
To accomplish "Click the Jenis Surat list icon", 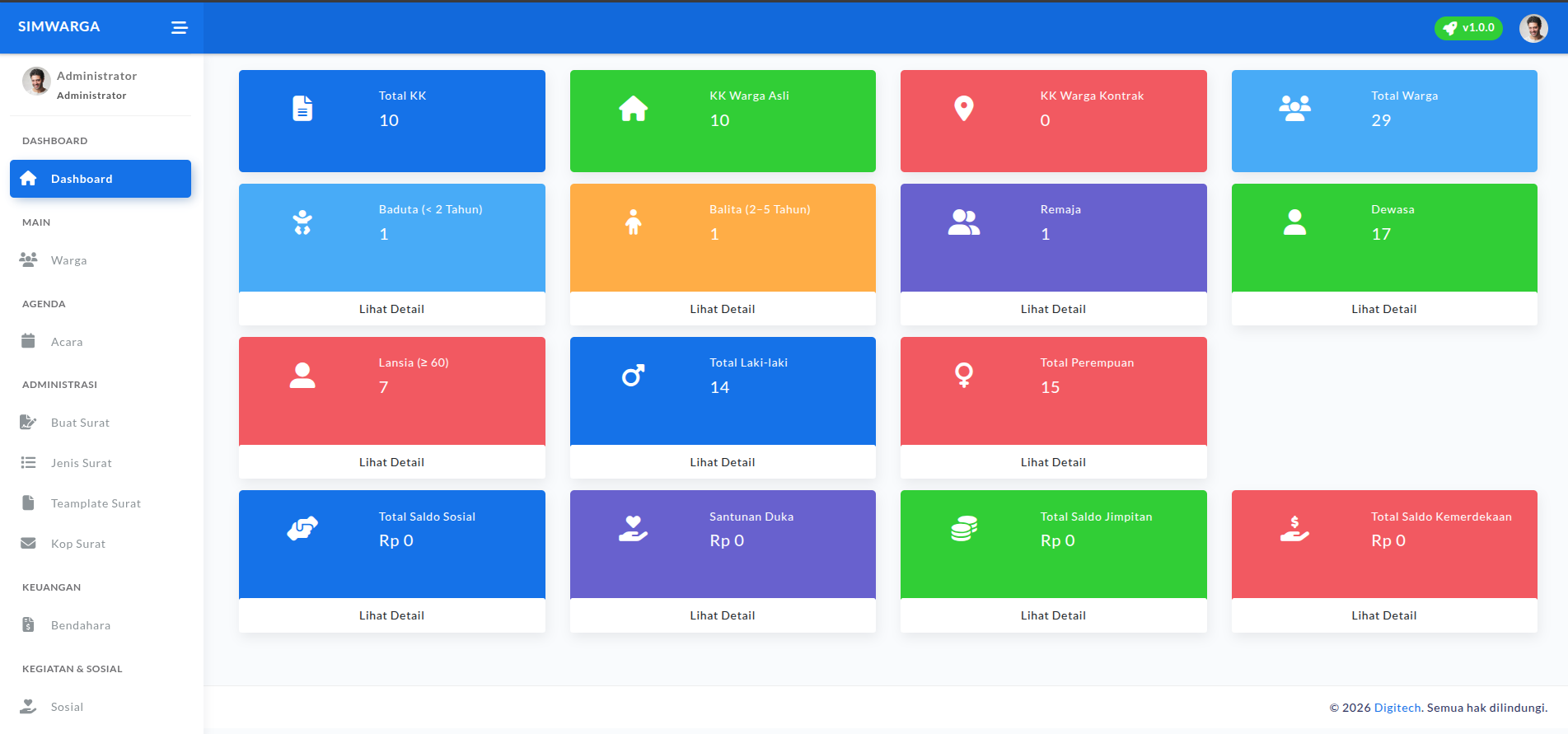I will point(28,463).
